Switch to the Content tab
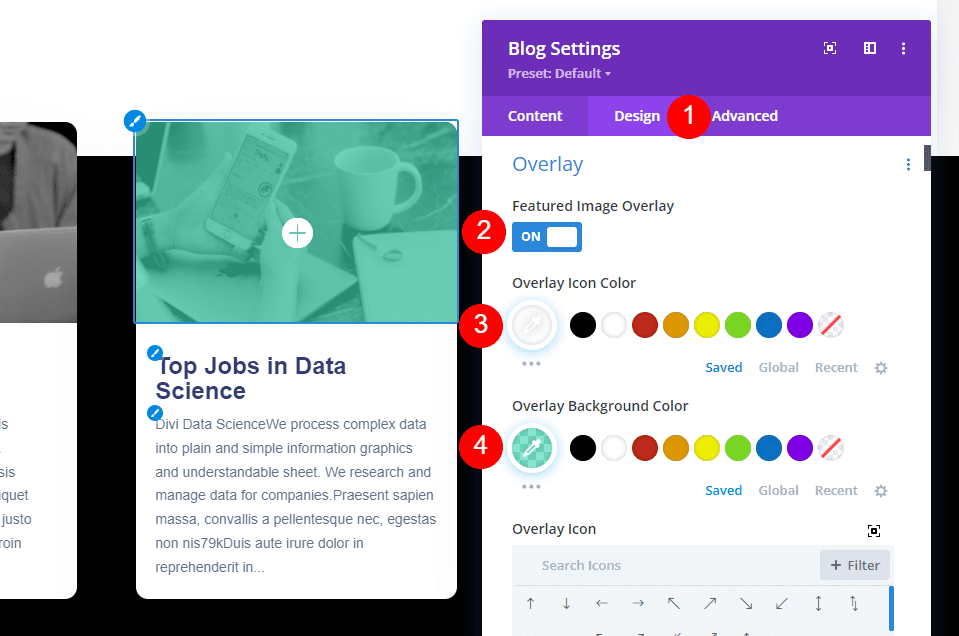The width and height of the screenshot is (959, 636). 535,115
